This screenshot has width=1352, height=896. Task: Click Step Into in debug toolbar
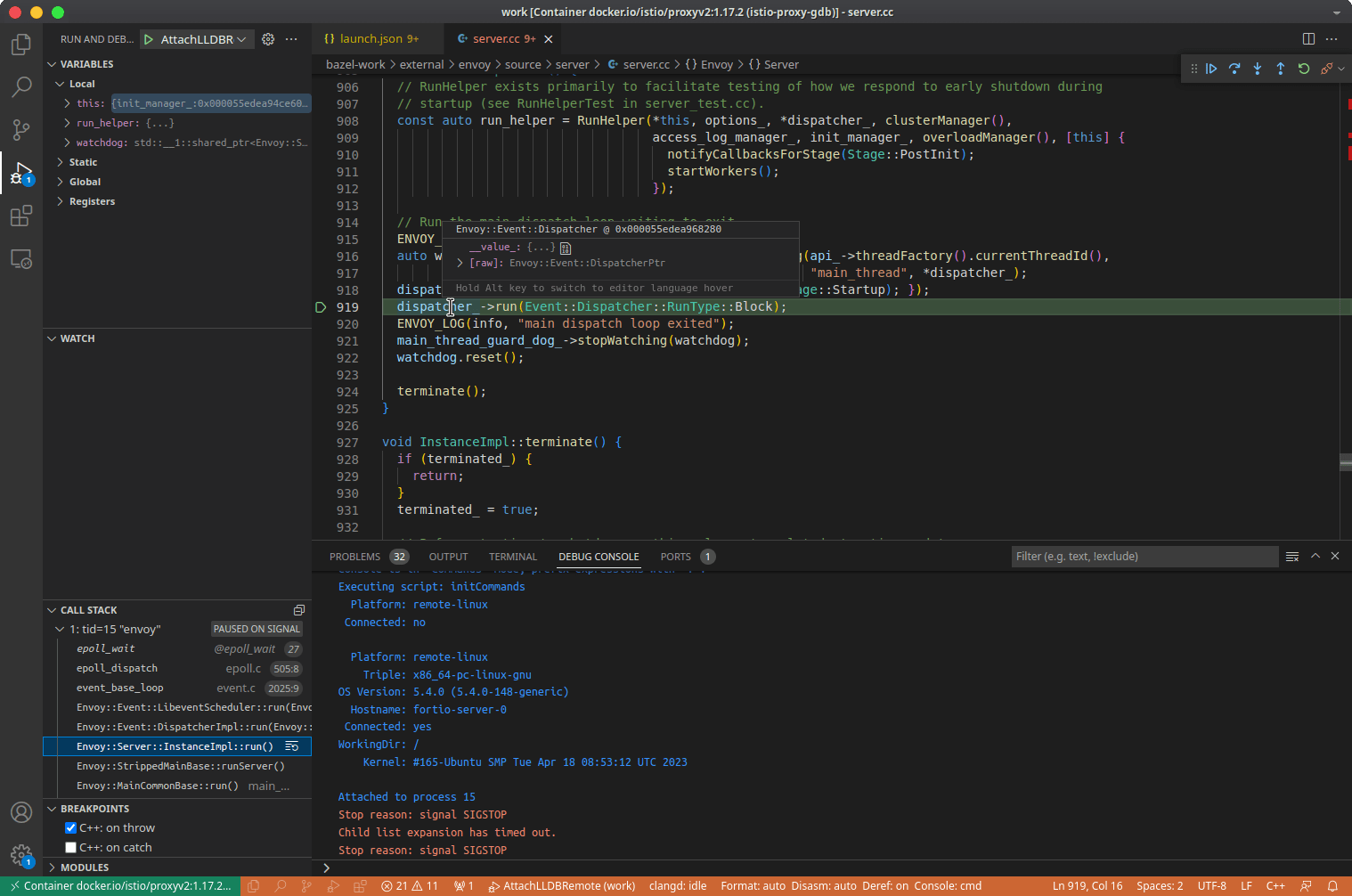click(x=1258, y=69)
